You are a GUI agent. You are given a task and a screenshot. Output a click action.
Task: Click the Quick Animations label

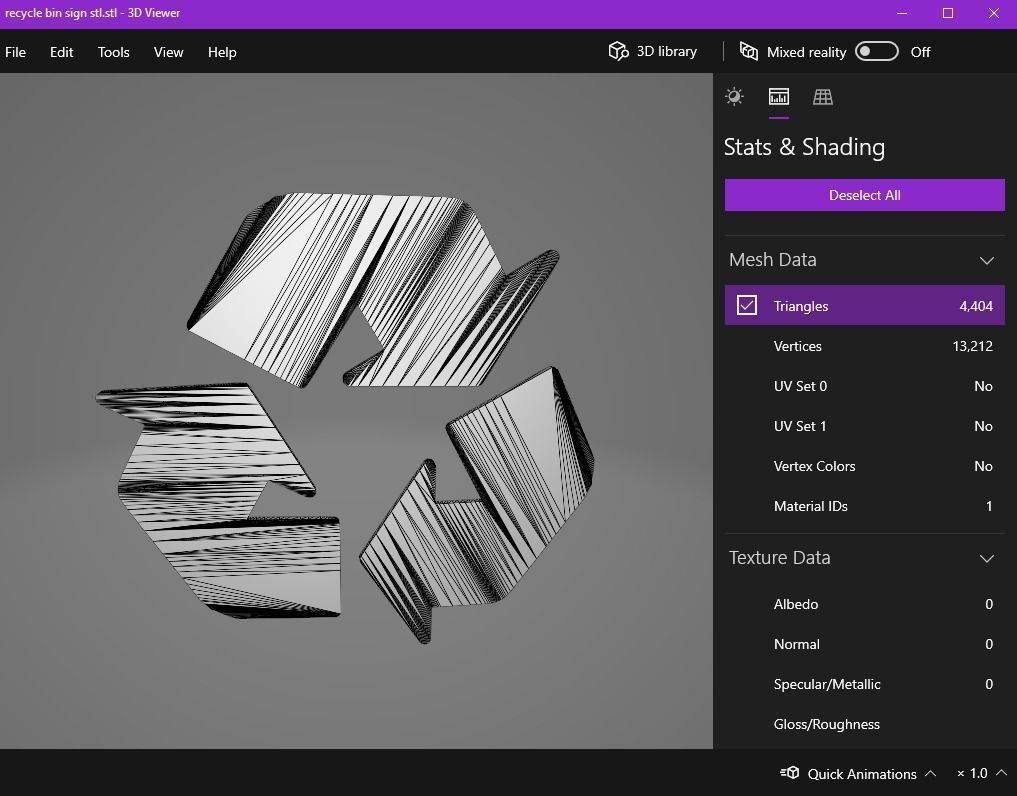(x=862, y=773)
